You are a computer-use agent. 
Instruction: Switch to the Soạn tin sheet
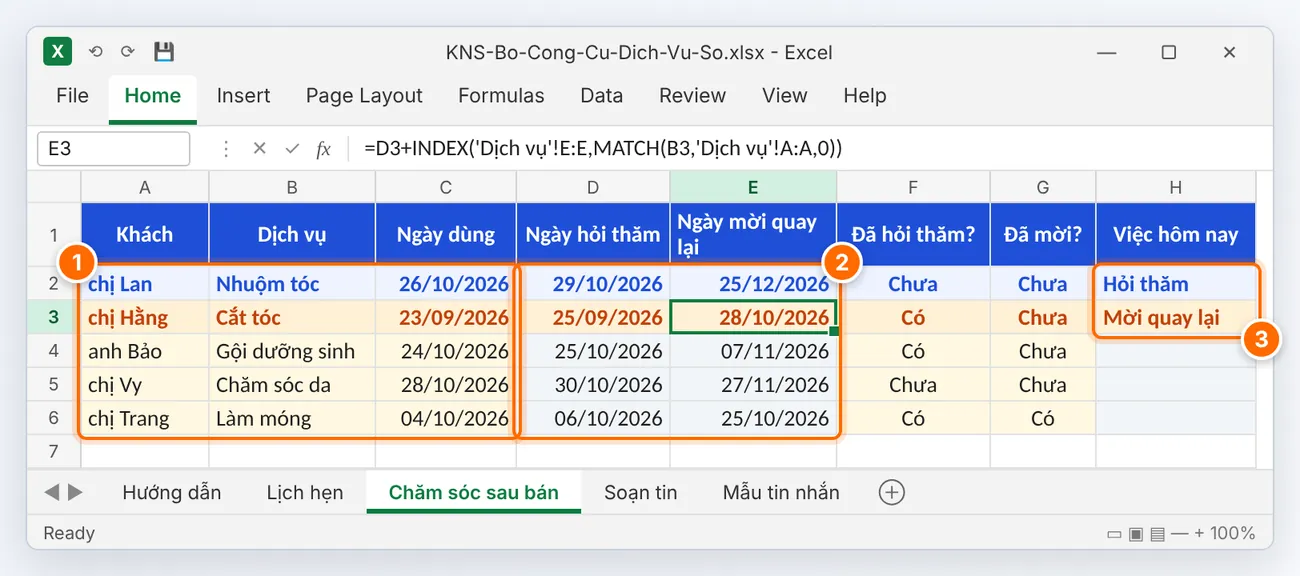(641, 492)
